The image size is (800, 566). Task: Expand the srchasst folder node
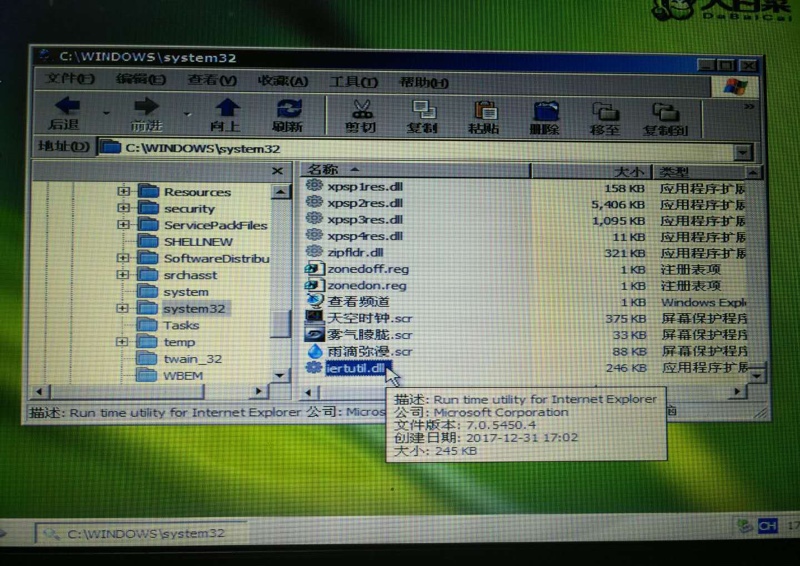pyautogui.click(x=122, y=275)
